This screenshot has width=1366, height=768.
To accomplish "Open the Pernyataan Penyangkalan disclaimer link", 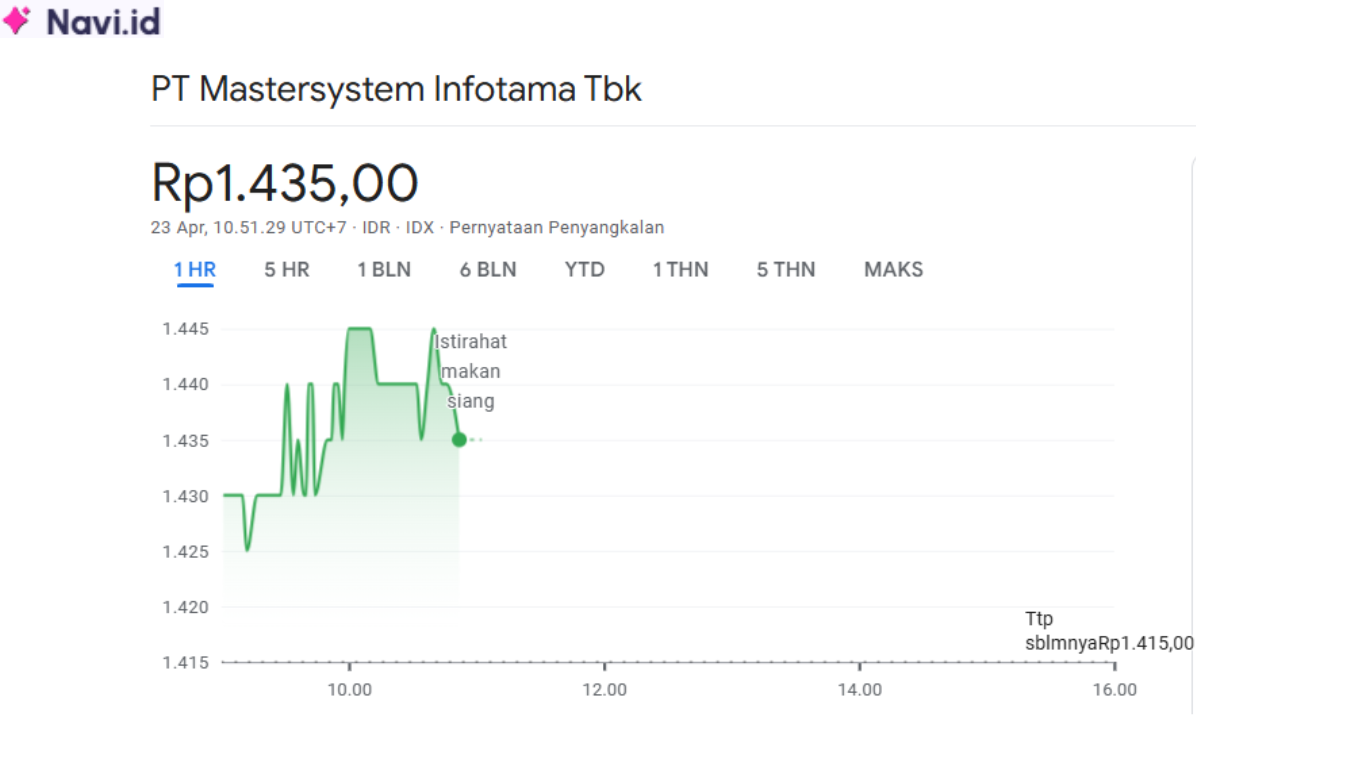I will 557,227.
